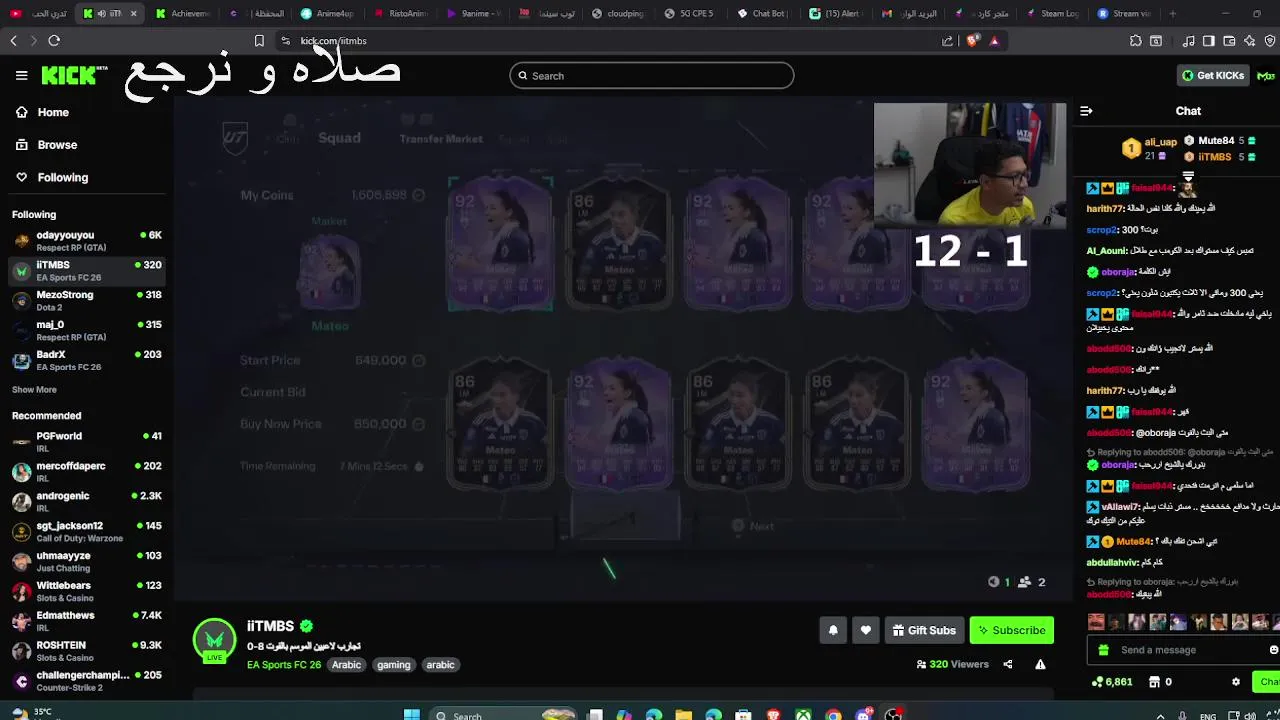This screenshot has height=720, width=1280.
Task: Open BadrX channel in sidebar
Action: pos(86,360)
